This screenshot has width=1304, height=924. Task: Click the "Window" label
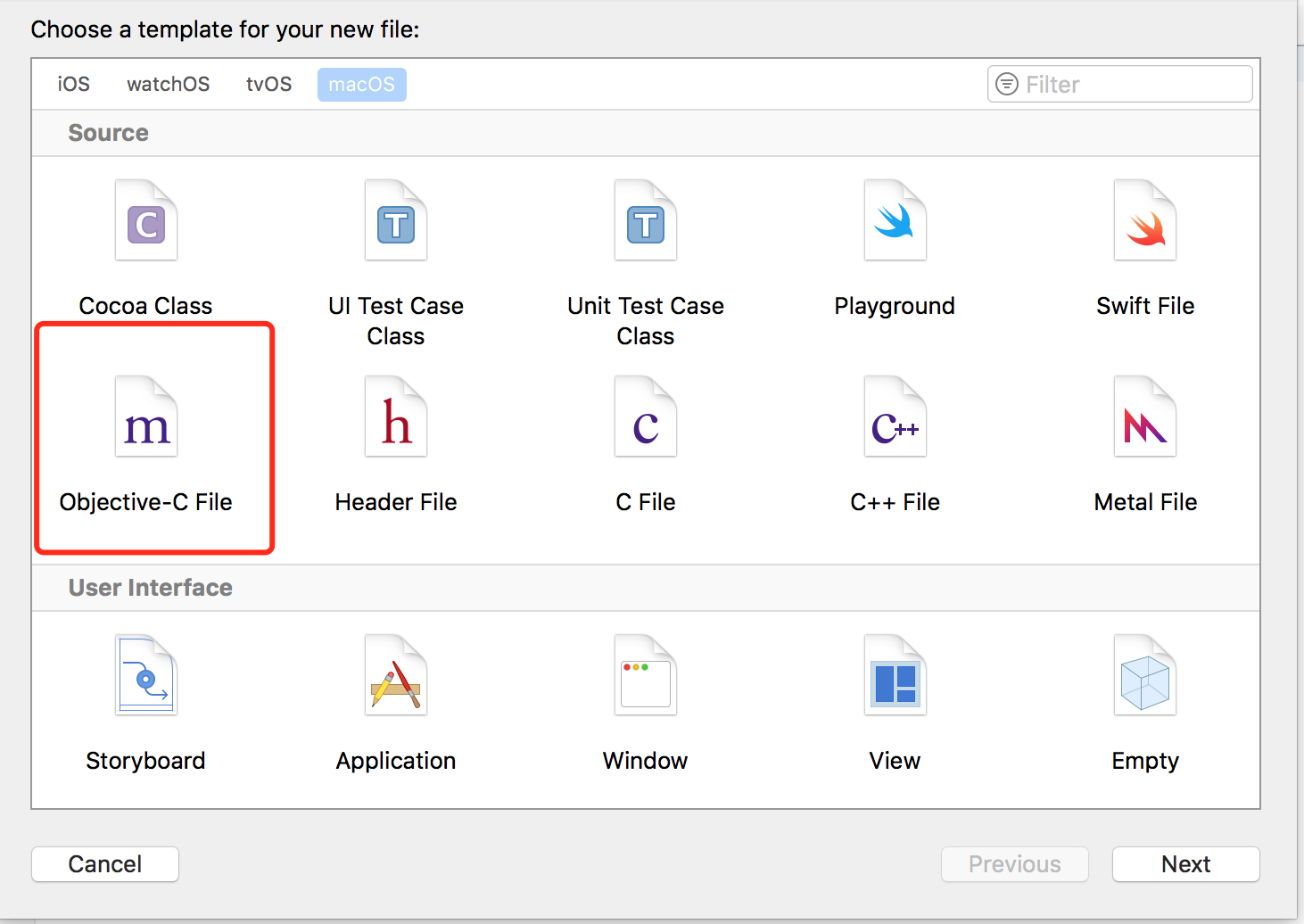646,761
